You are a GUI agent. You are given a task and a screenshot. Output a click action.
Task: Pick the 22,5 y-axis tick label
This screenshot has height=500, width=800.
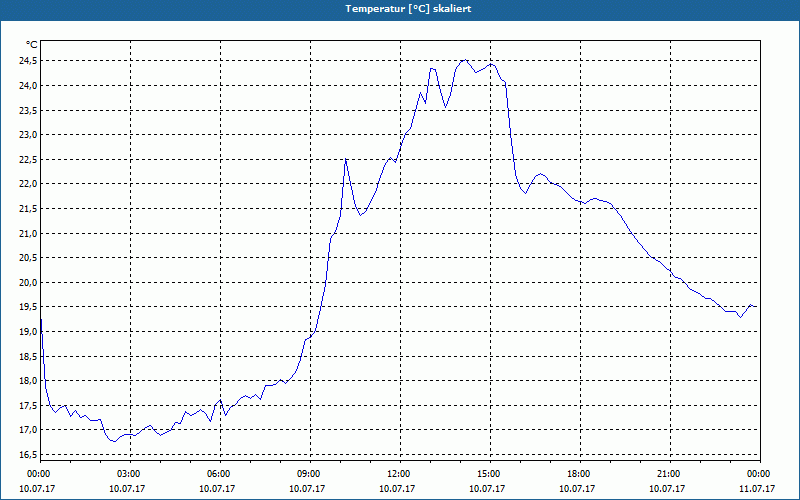click(x=27, y=159)
